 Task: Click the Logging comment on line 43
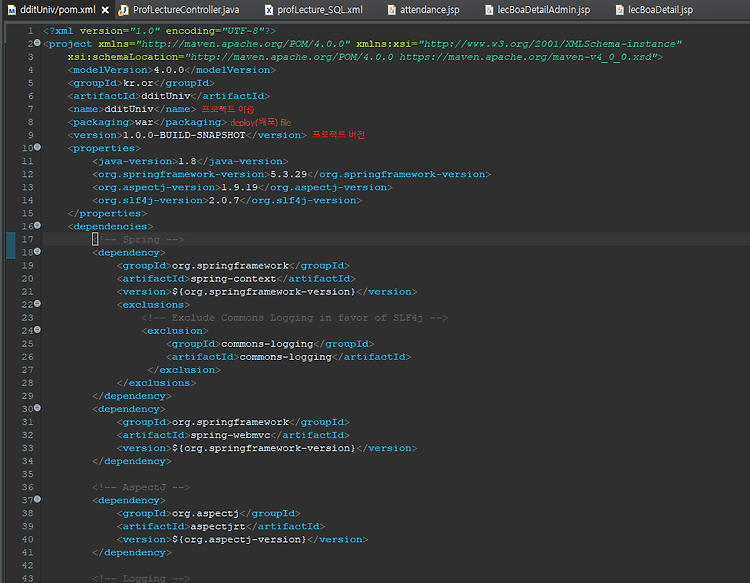[141, 578]
